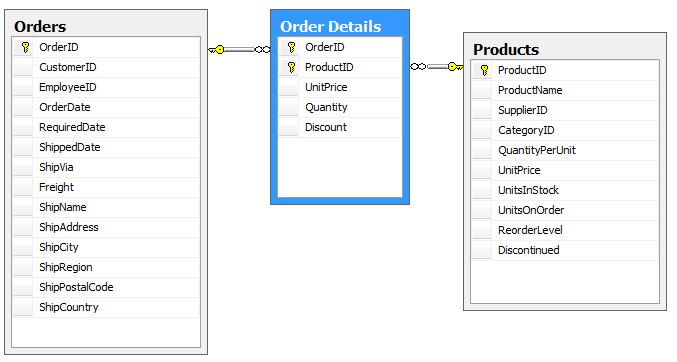Image resolution: width=677 pixels, height=362 pixels.
Task: Click the Discontinued row in Products
Action: point(565,250)
